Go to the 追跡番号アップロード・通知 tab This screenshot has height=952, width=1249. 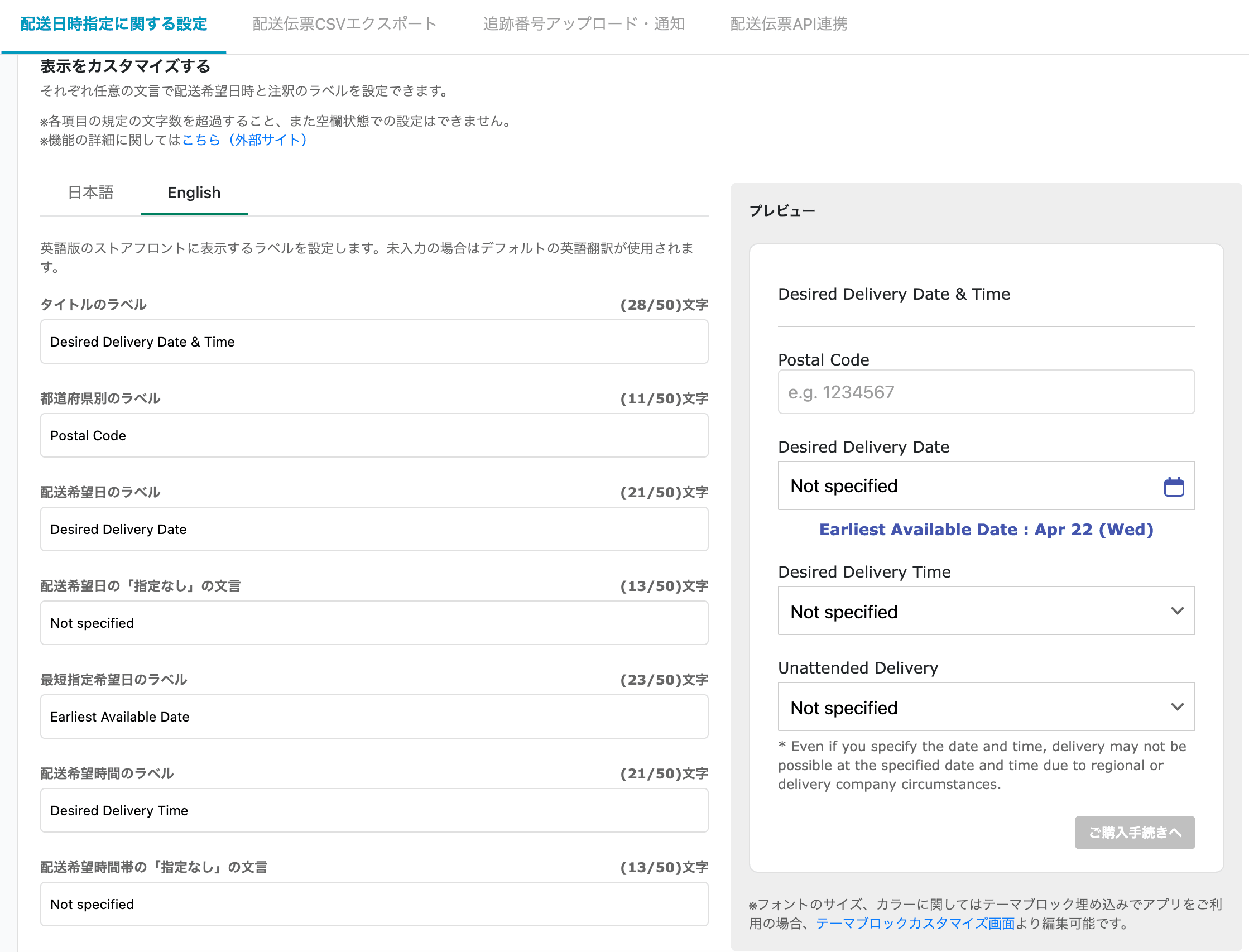[583, 24]
